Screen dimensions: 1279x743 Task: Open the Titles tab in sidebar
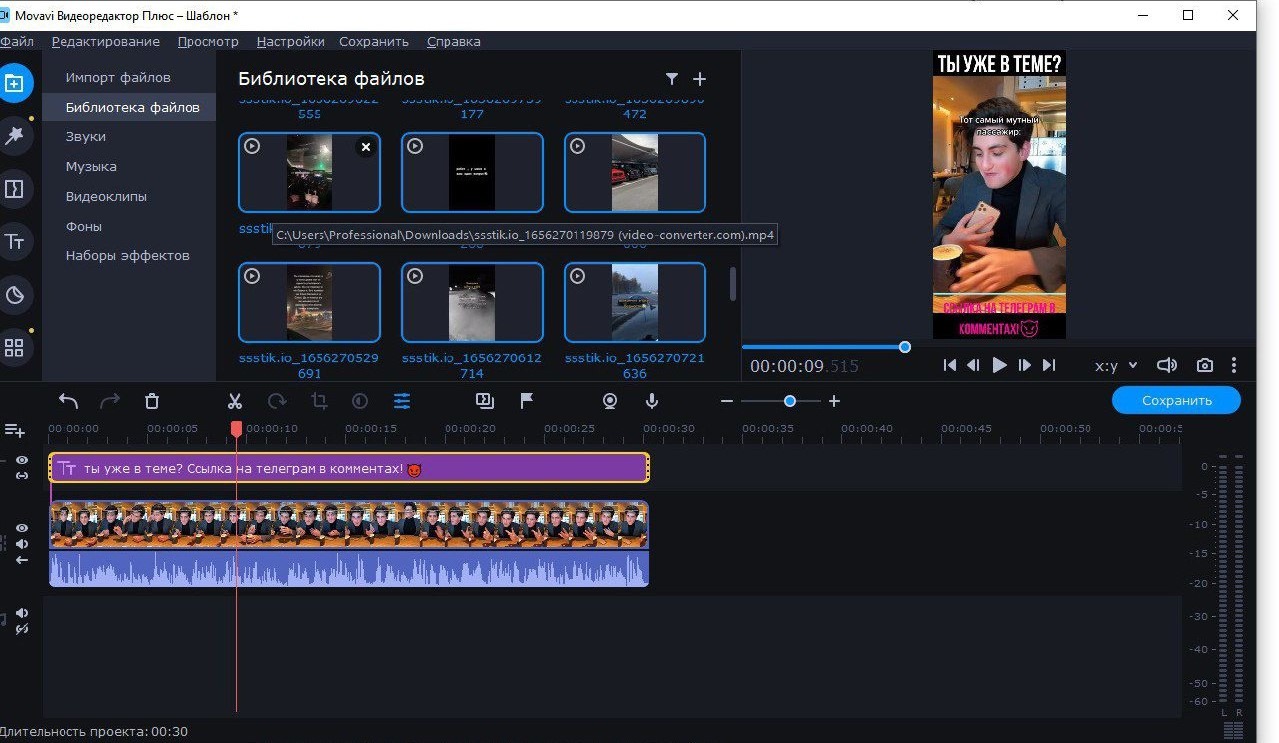point(15,242)
